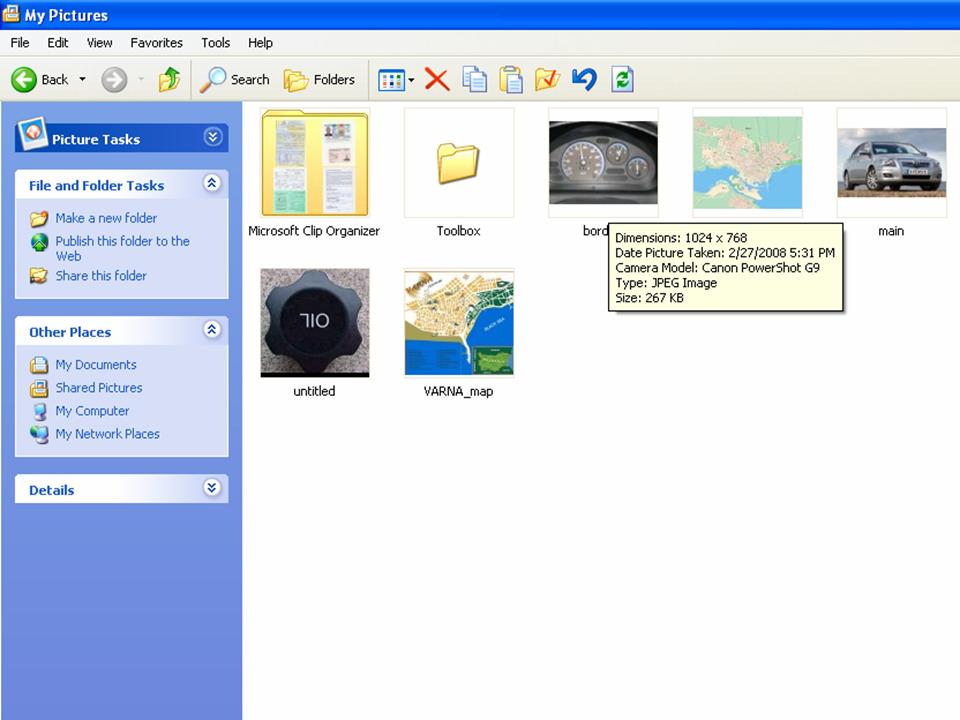Viewport: 960px width, 720px height.
Task: Open the File menu
Action: coord(20,43)
